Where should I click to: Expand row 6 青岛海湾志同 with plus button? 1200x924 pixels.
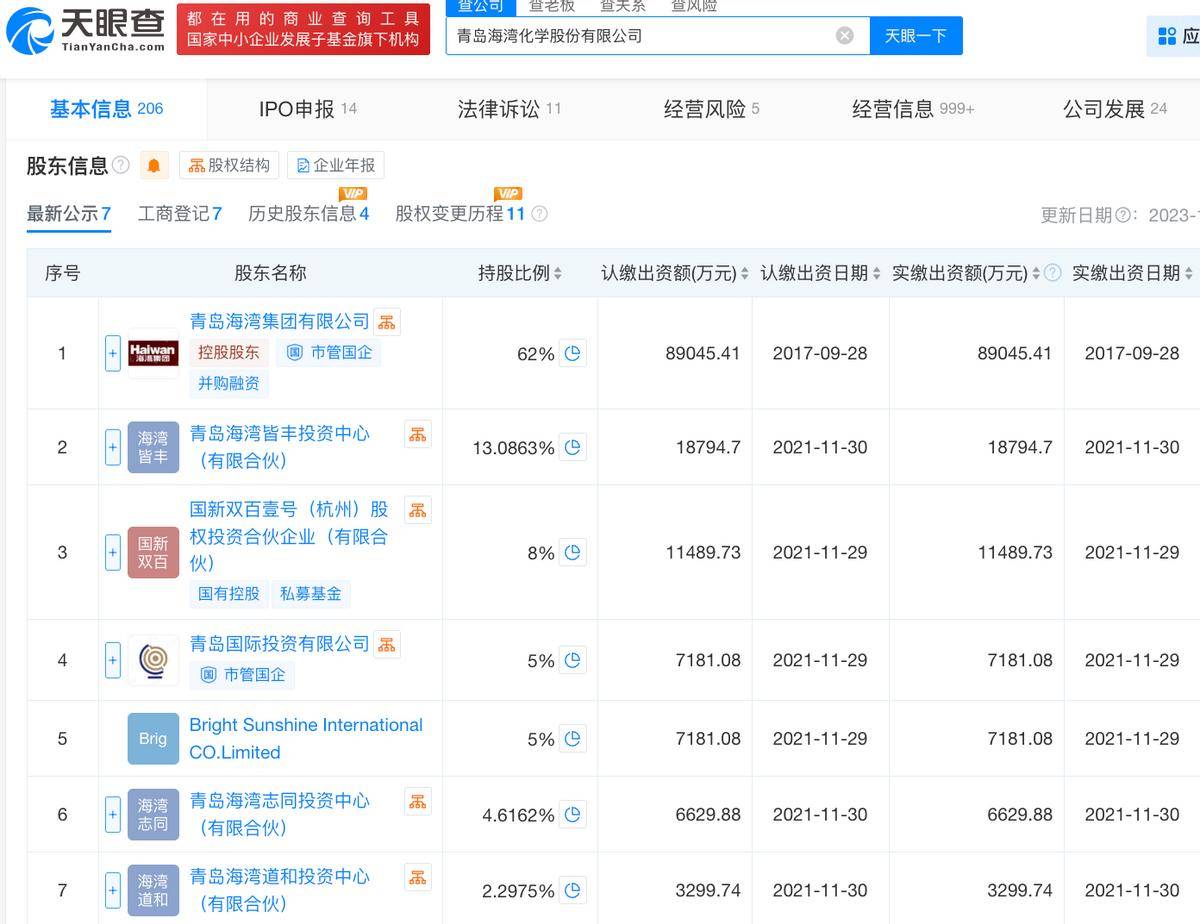point(113,815)
